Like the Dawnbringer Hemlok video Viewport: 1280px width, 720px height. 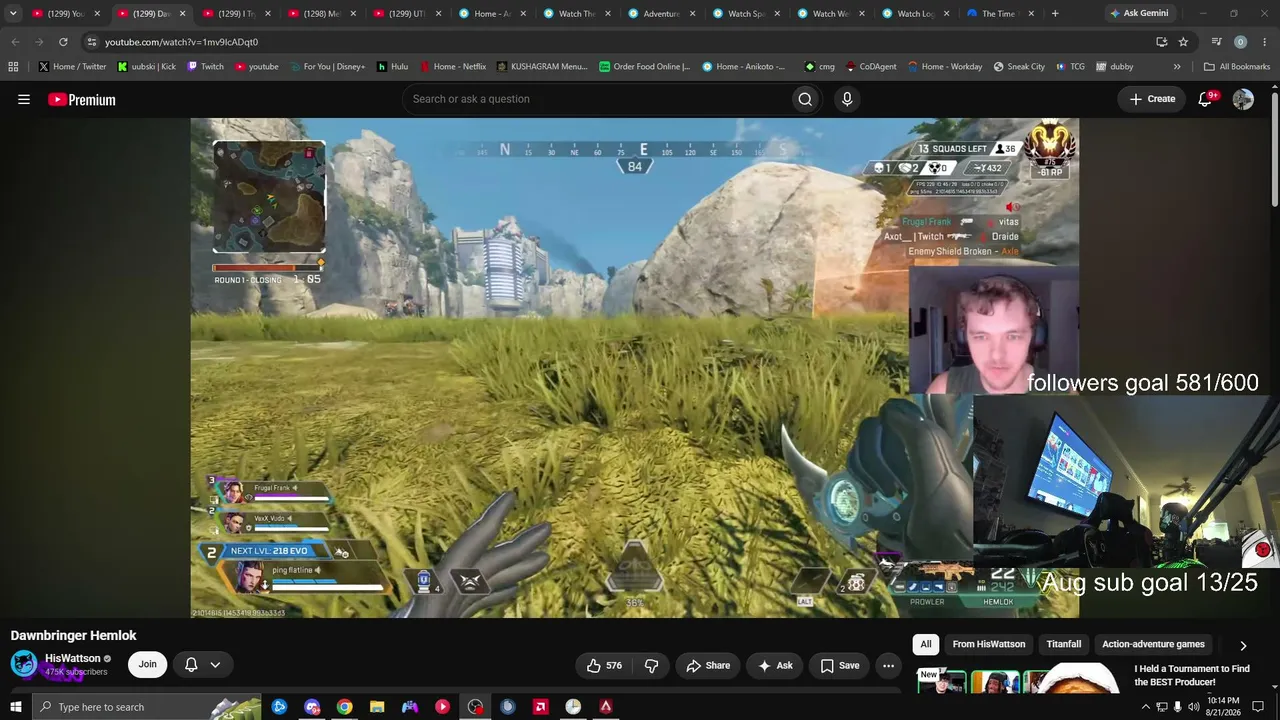(604, 665)
